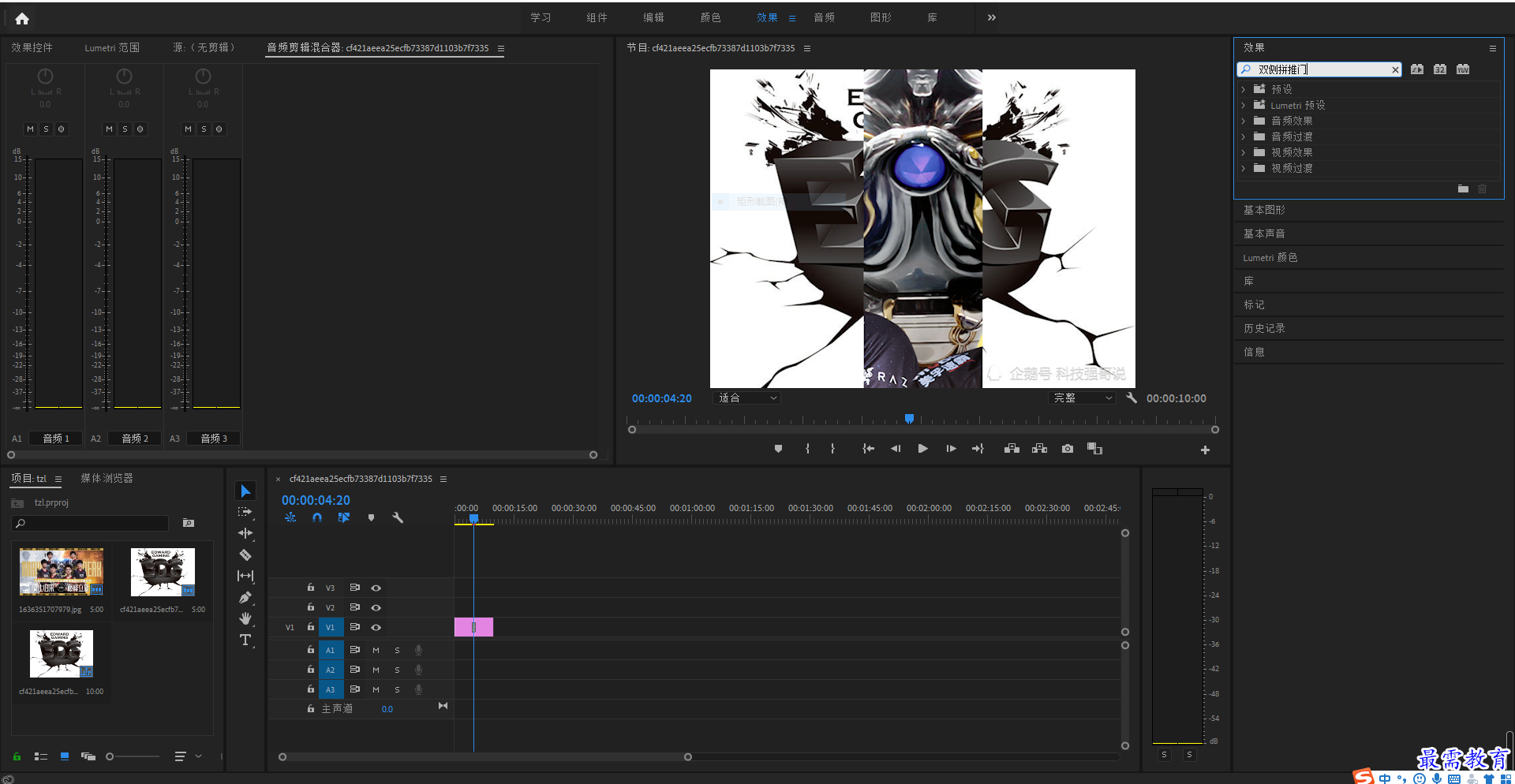Image resolution: width=1515 pixels, height=784 pixels.
Task: Toggle nest sequence insert option
Action: point(290,518)
